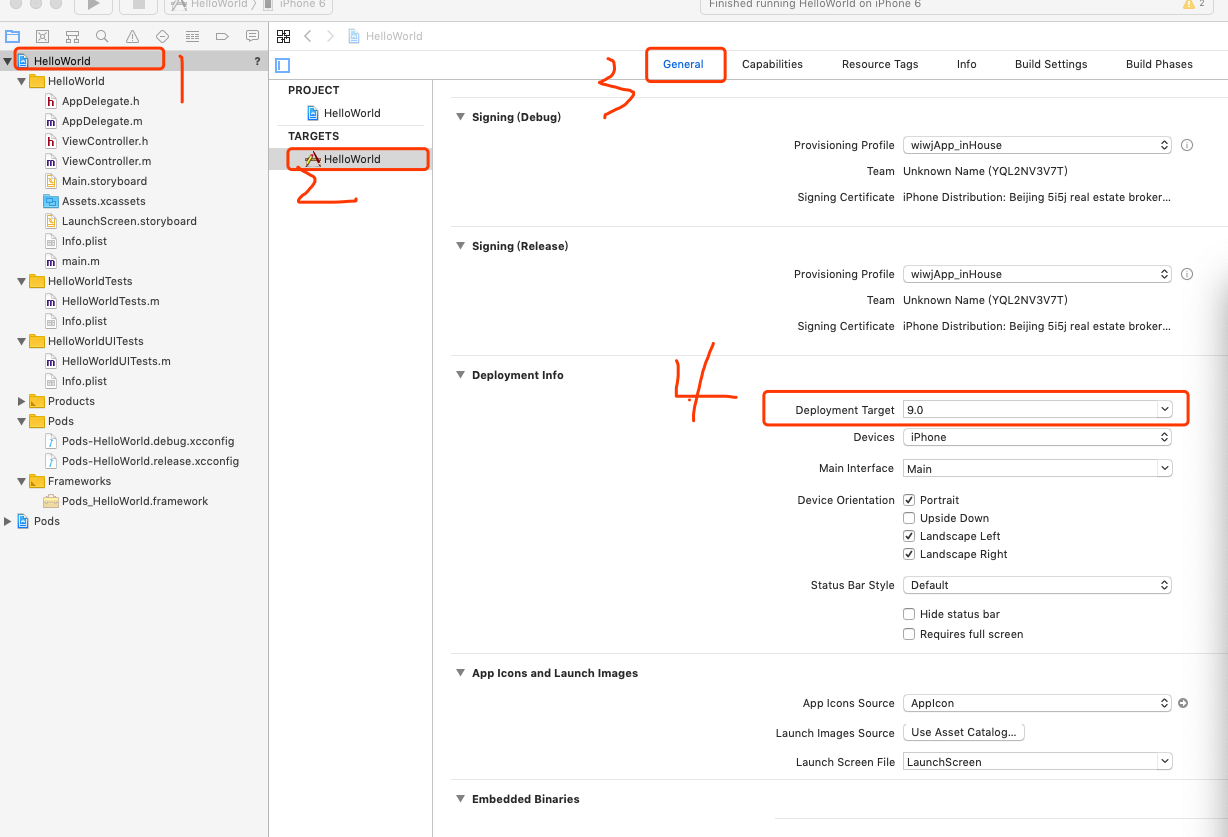Image resolution: width=1228 pixels, height=837 pixels.
Task: Expand the Products folder
Action: pos(21,401)
